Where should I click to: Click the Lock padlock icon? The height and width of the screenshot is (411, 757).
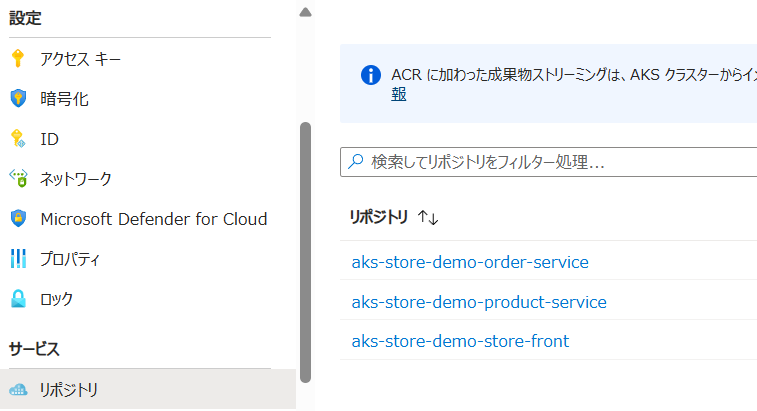click(x=18, y=298)
